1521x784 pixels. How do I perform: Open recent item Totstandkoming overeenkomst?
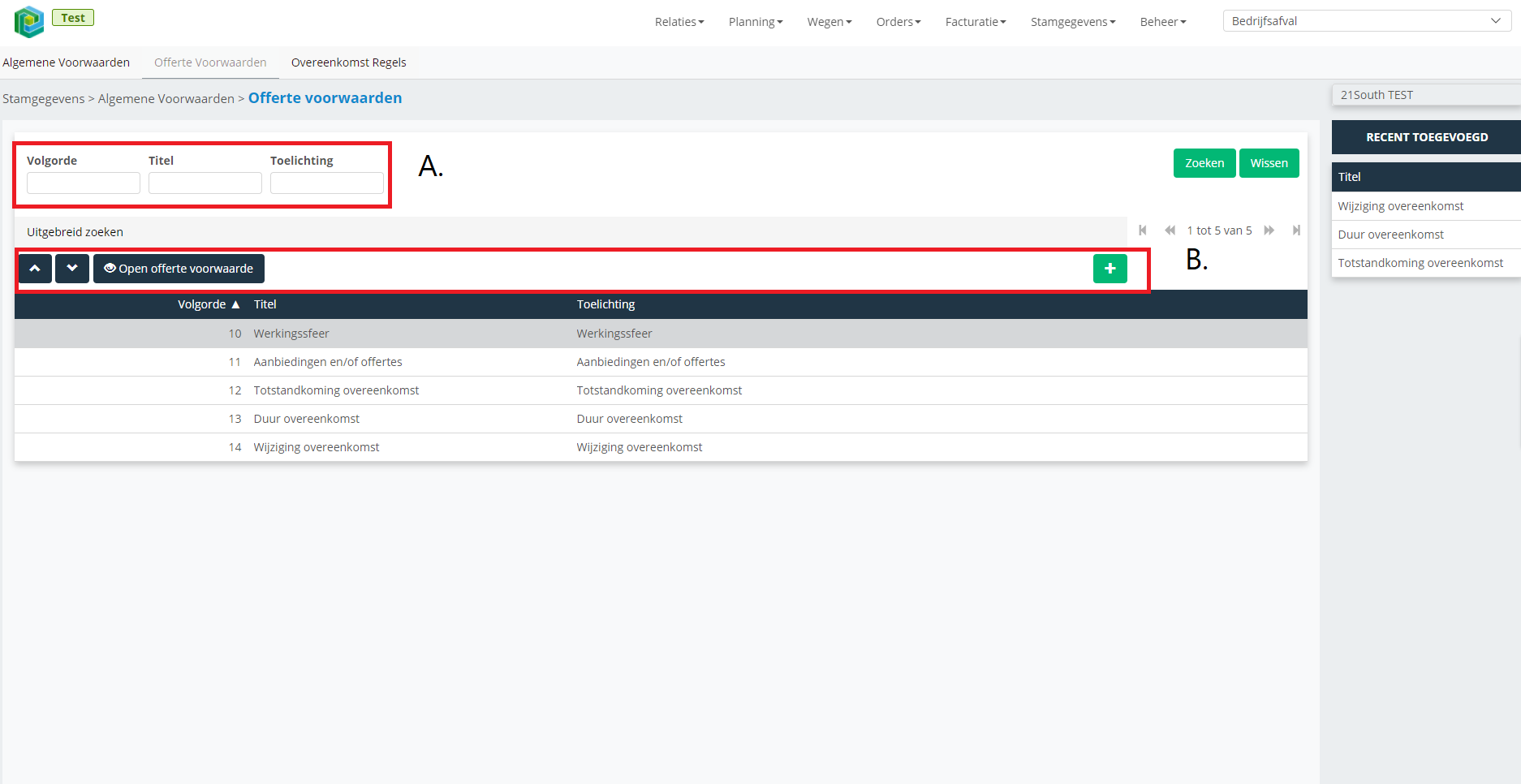click(1420, 263)
